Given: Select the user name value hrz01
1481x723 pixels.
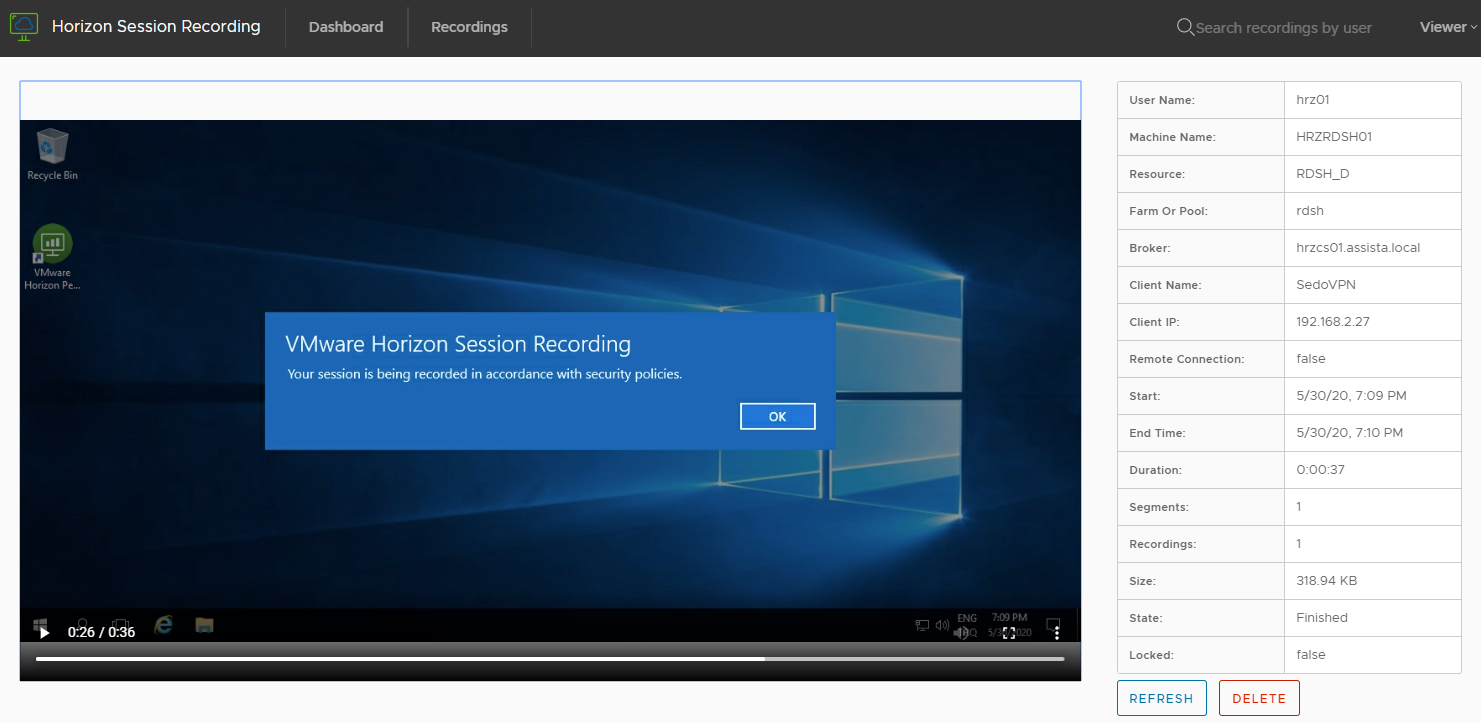Looking at the screenshot, I should coord(1312,100).
